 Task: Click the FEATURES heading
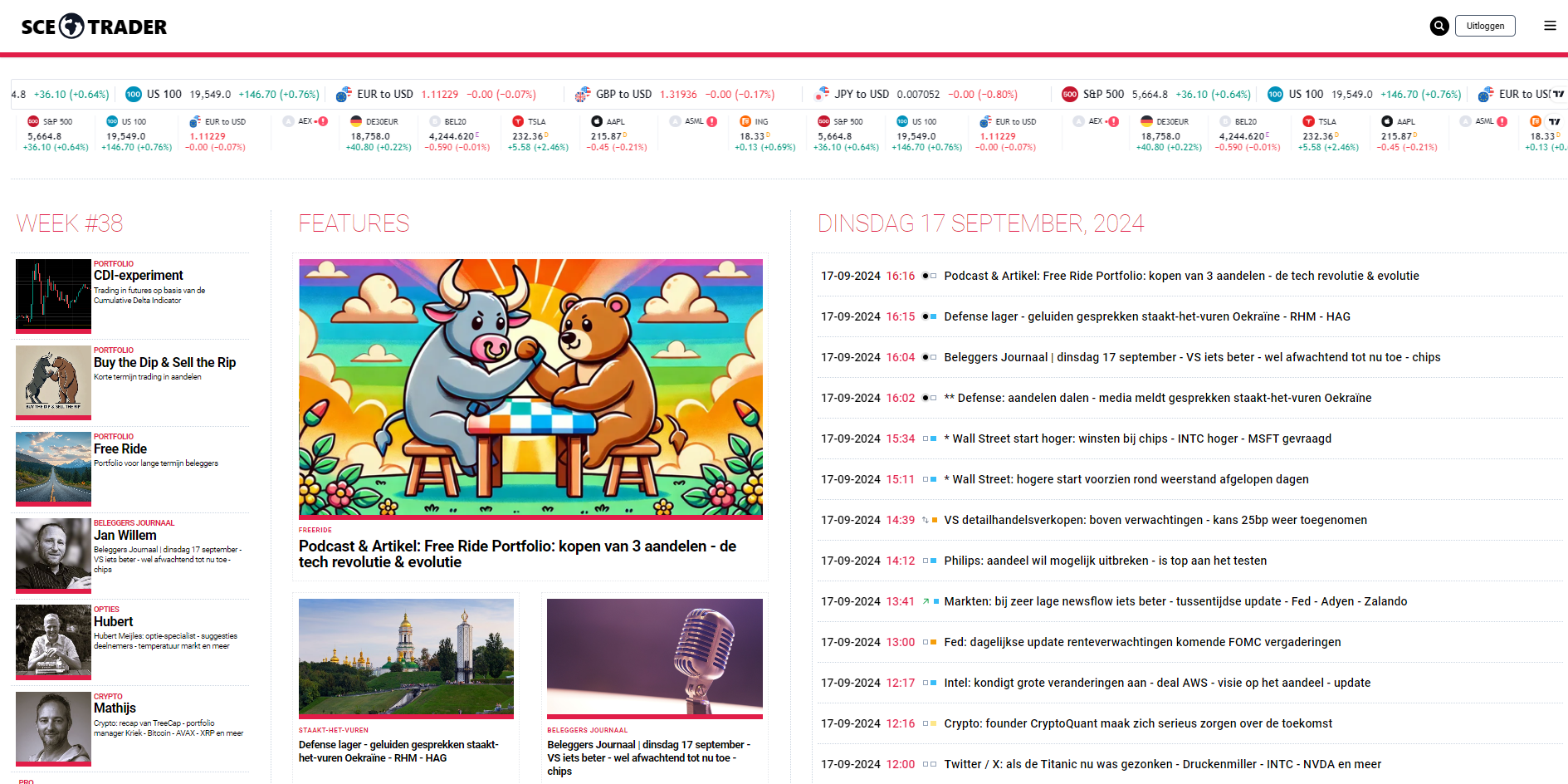[x=354, y=223]
